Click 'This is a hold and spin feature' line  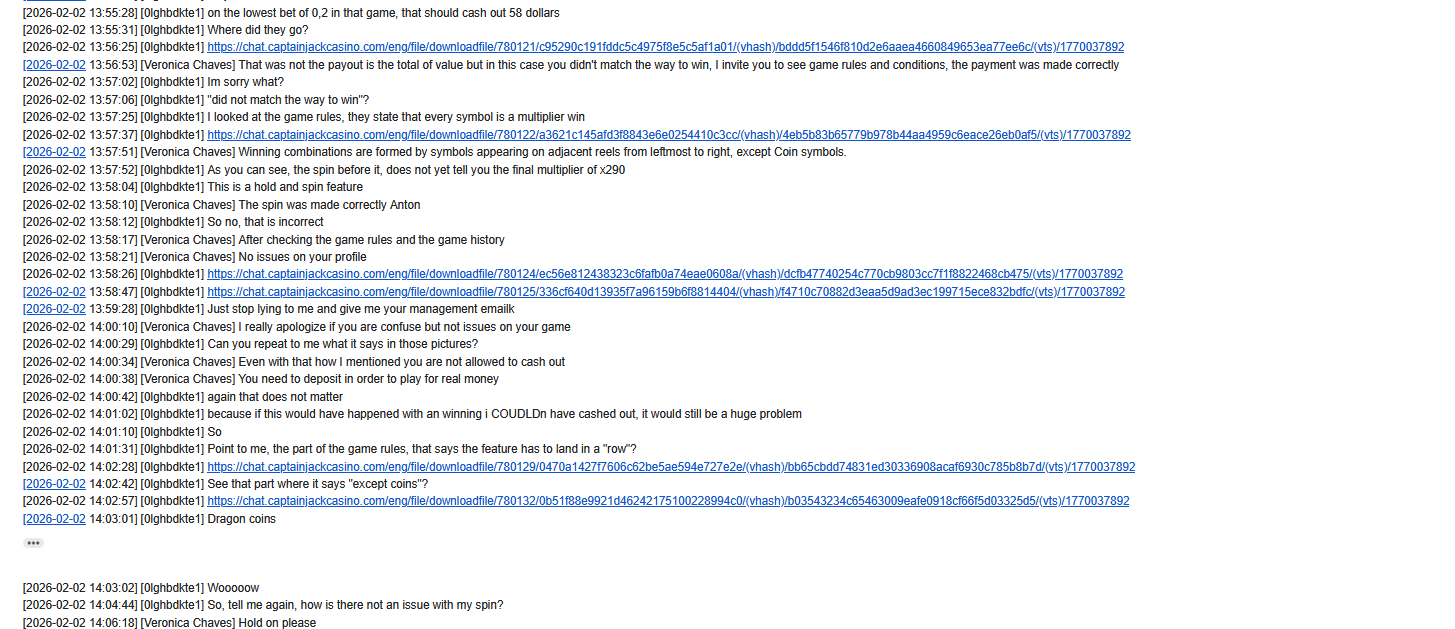coord(285,187)
